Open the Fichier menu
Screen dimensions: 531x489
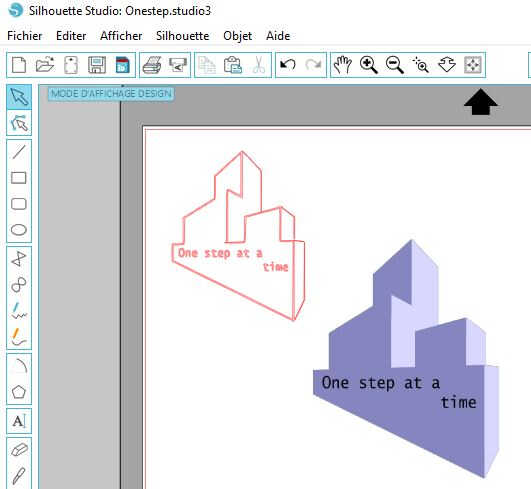tap(24, 36)
